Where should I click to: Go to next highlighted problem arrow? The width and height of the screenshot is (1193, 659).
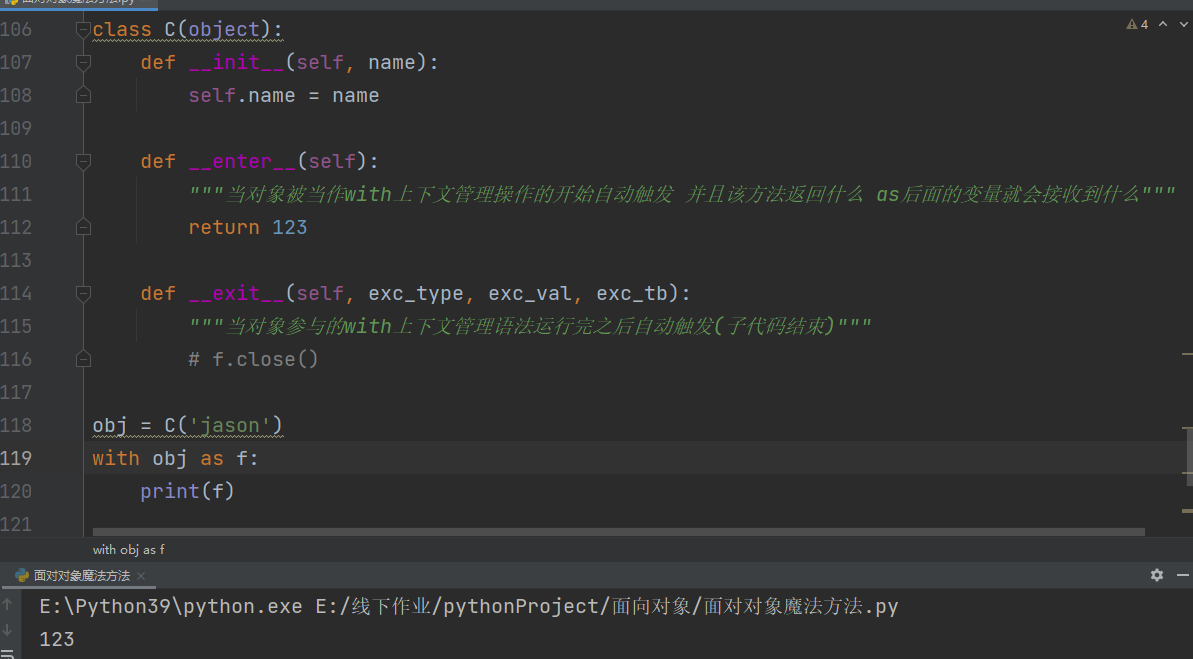pyautogui.click(x=1183, y=24)
